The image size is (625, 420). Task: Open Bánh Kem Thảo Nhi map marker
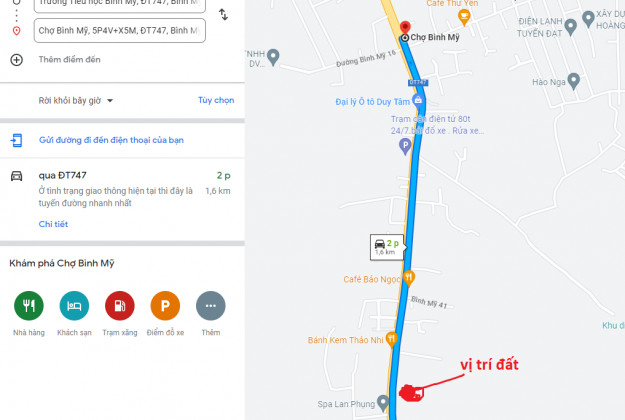click(392, 339)
